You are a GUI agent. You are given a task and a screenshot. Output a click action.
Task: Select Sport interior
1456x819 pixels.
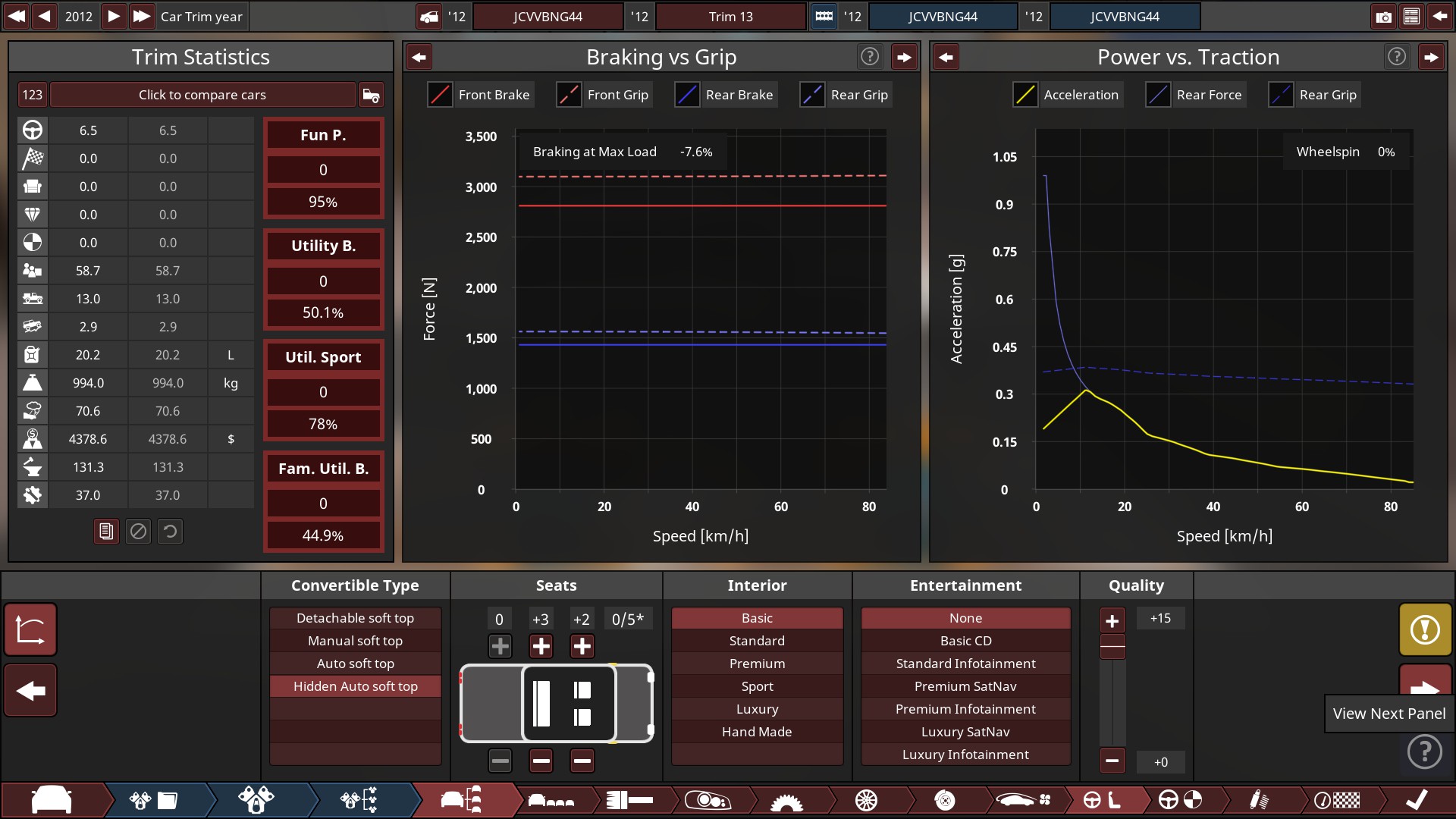(757, 686)
